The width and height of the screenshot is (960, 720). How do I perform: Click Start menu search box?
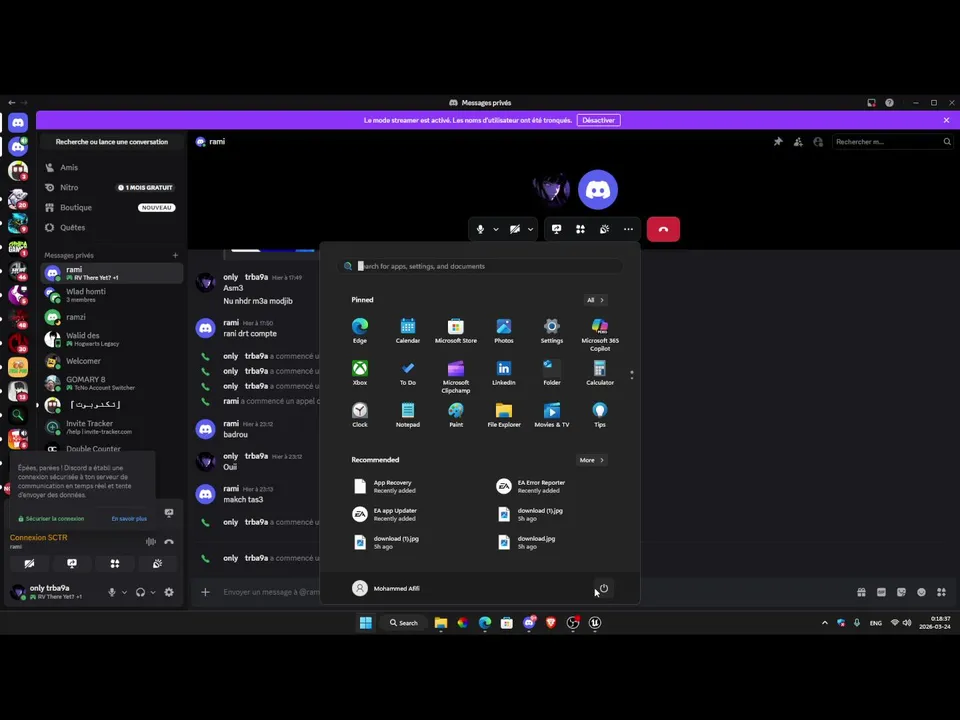pyautogui.click(x=480, y=266)
